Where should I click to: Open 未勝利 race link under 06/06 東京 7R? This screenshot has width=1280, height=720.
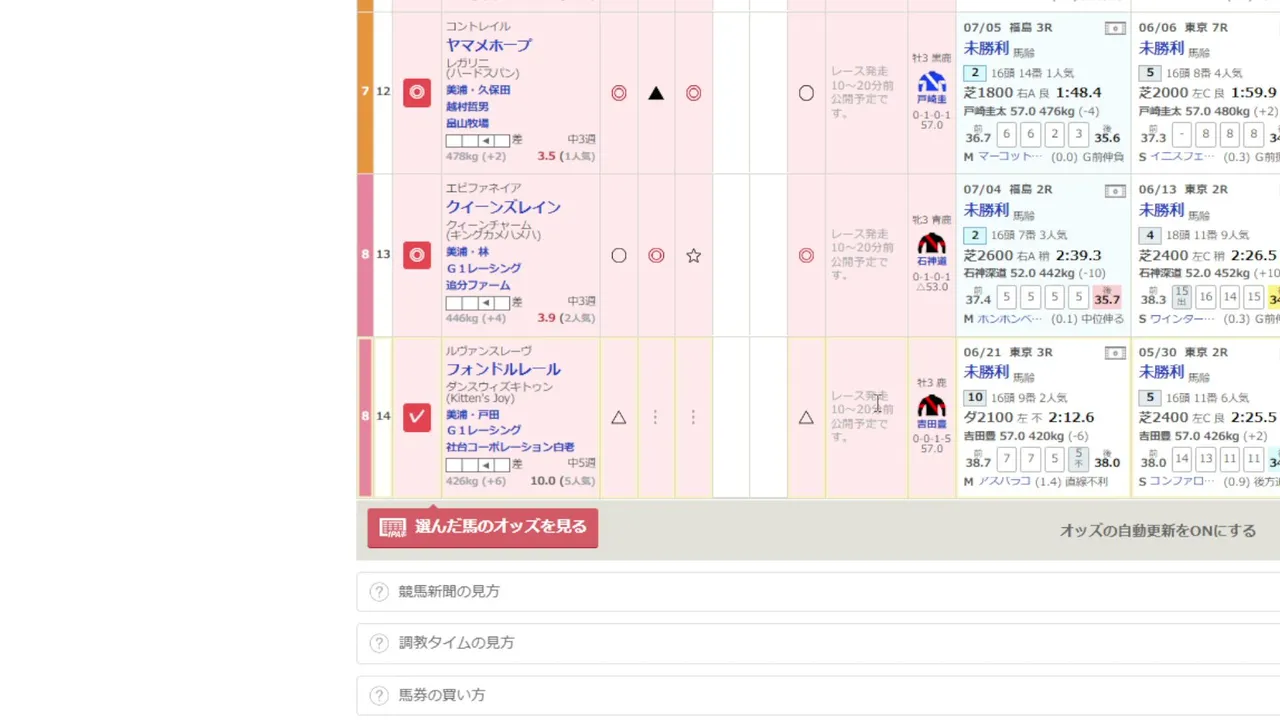(x=1161, y=48)
